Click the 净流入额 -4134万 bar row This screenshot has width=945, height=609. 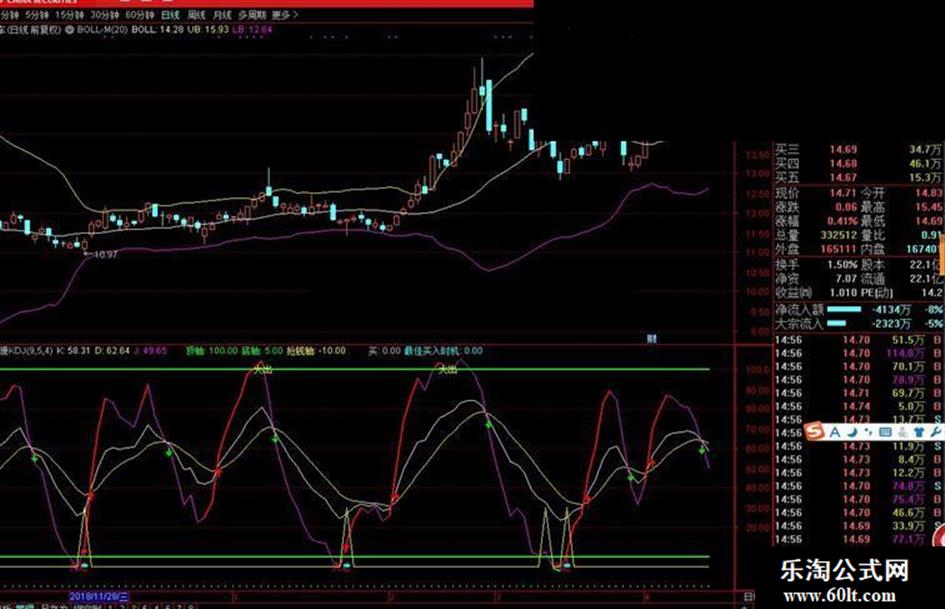click(858, 310)
